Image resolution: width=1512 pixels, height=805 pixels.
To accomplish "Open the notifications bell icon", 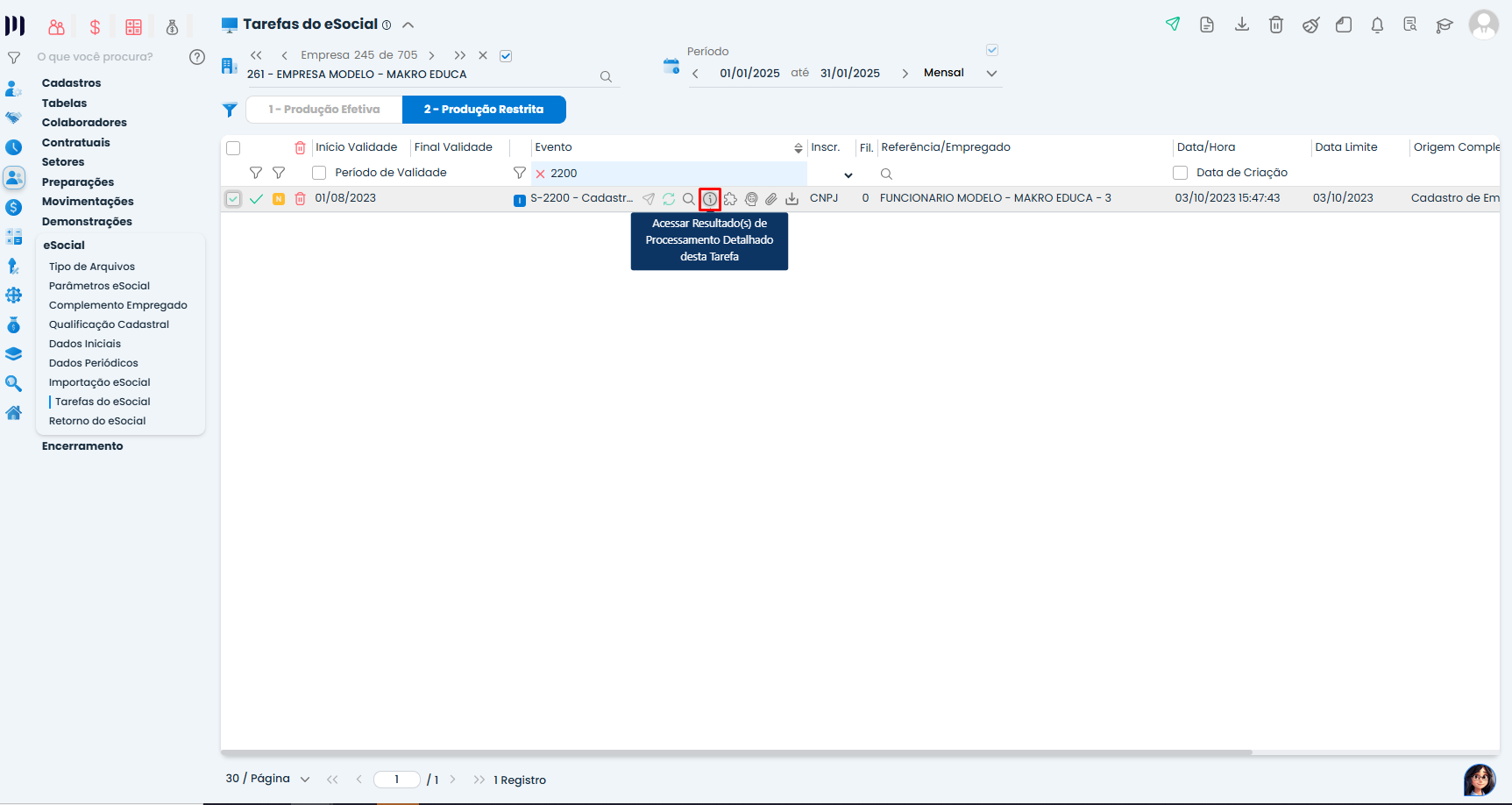I will click(x=1377, y=25).
